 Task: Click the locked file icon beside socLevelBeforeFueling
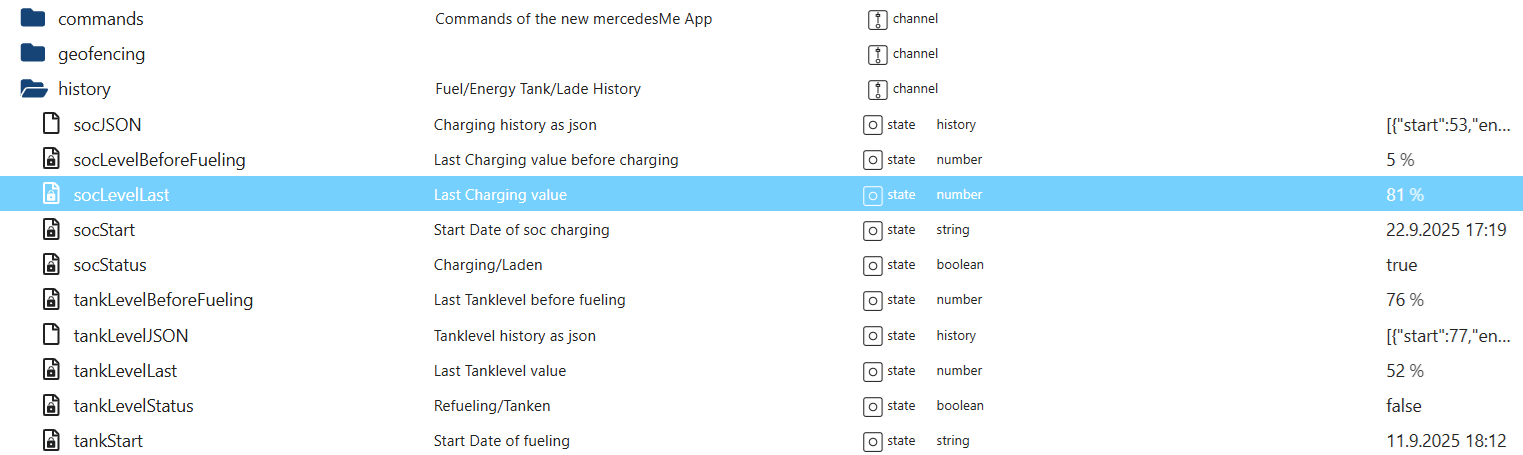50,159
